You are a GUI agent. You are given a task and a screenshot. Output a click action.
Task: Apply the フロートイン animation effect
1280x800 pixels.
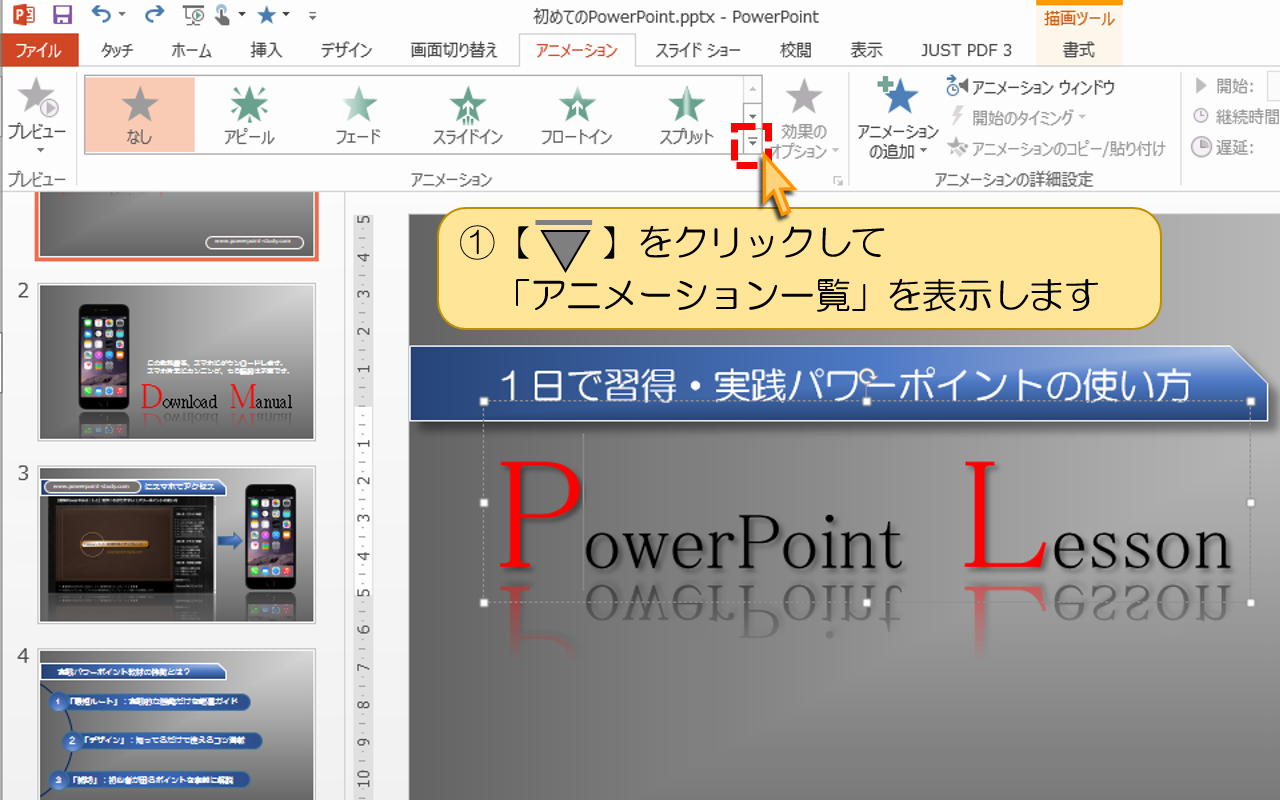577,114
